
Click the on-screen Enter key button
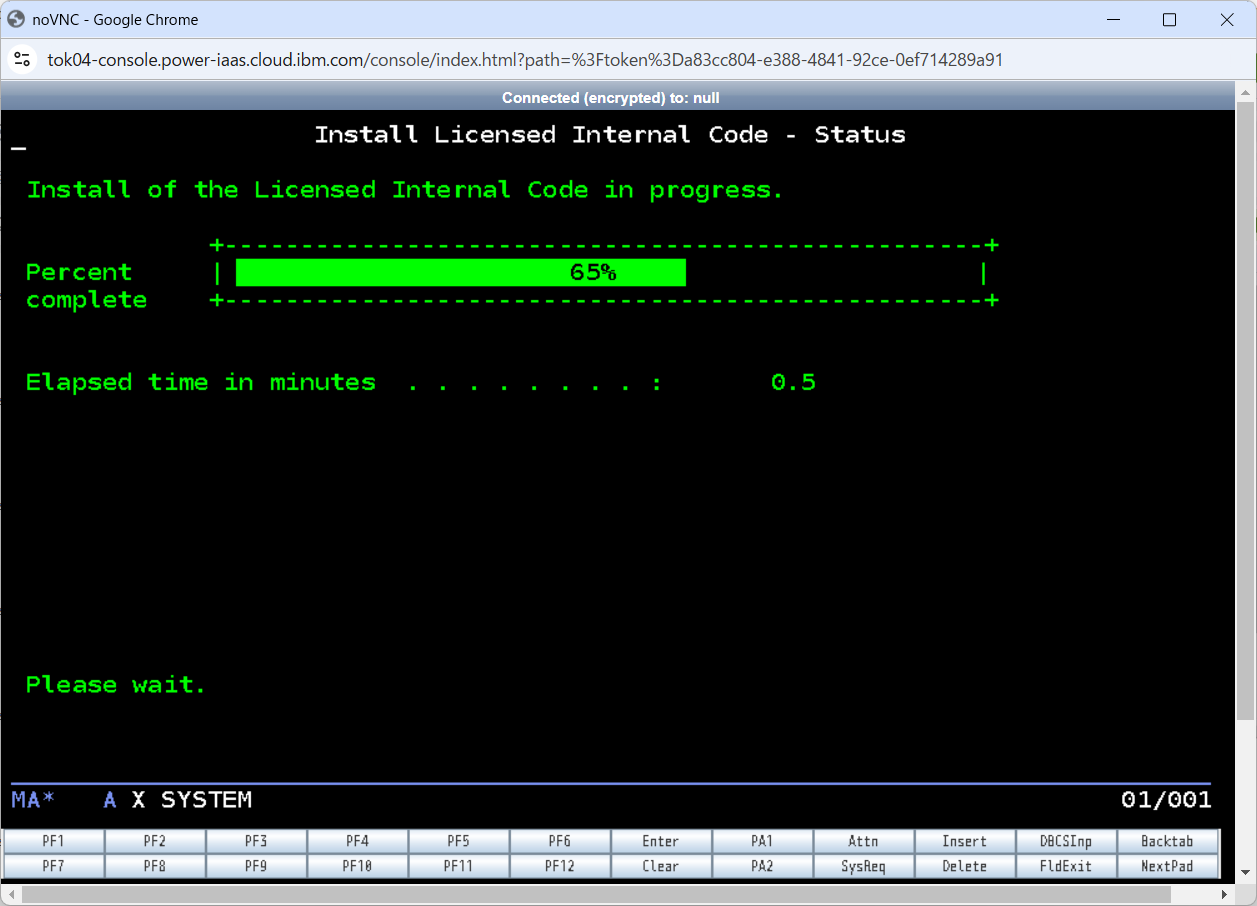click(x=661, y=841)
